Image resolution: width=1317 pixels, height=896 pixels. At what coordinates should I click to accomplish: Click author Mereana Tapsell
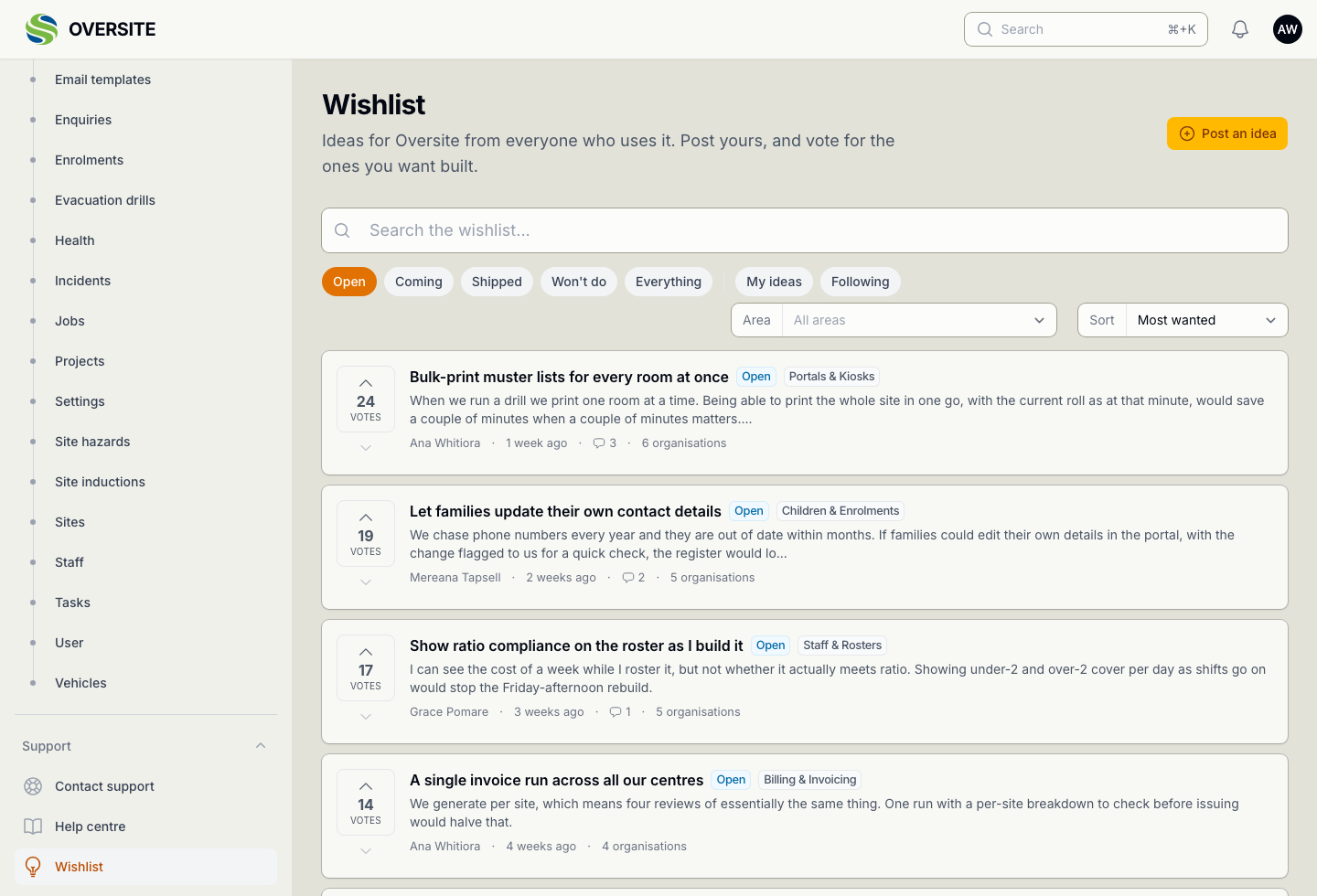click(455, 578)
